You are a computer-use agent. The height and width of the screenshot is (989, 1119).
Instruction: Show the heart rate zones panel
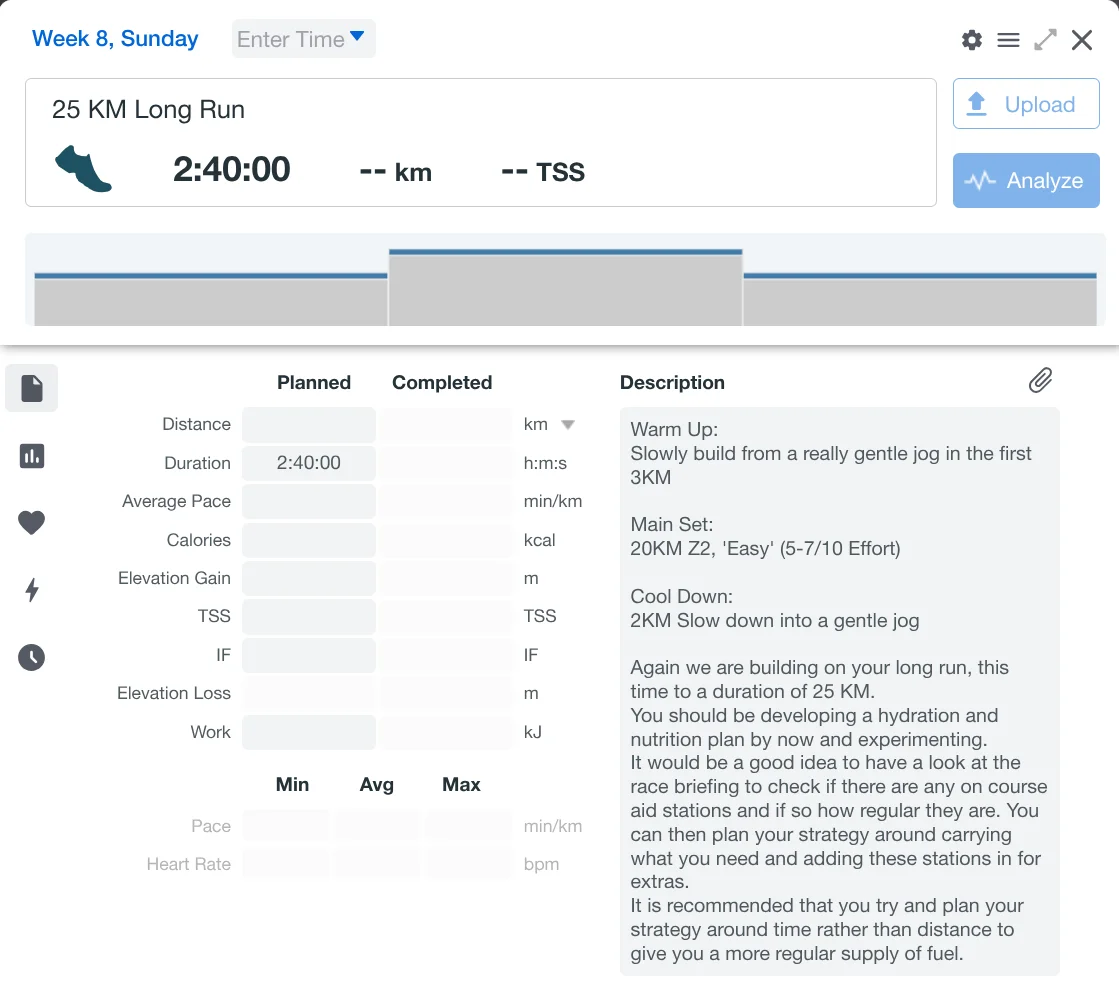pos(32,522)
